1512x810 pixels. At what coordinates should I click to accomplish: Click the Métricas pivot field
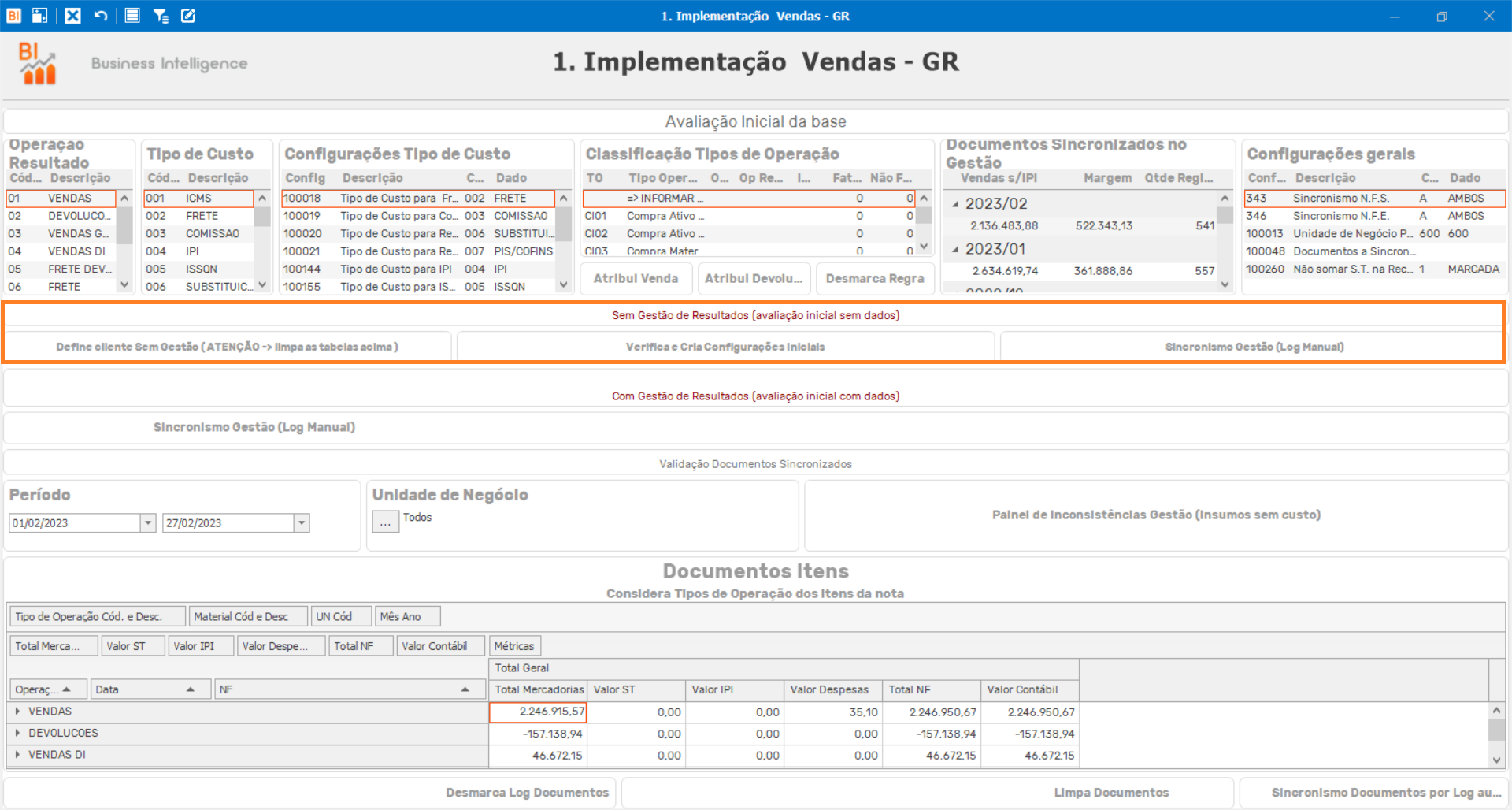514,646
